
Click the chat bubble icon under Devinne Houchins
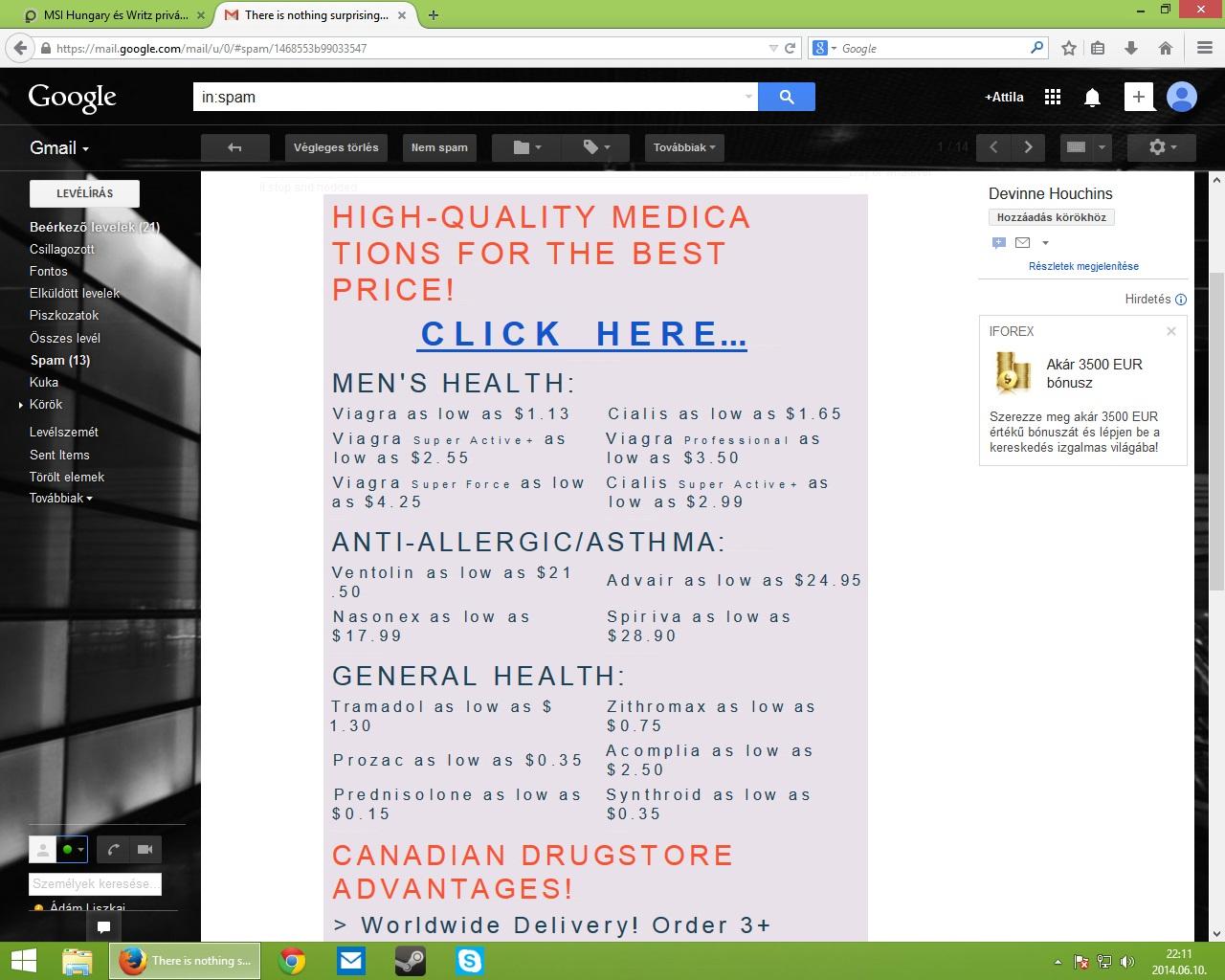tap(999, 243)
